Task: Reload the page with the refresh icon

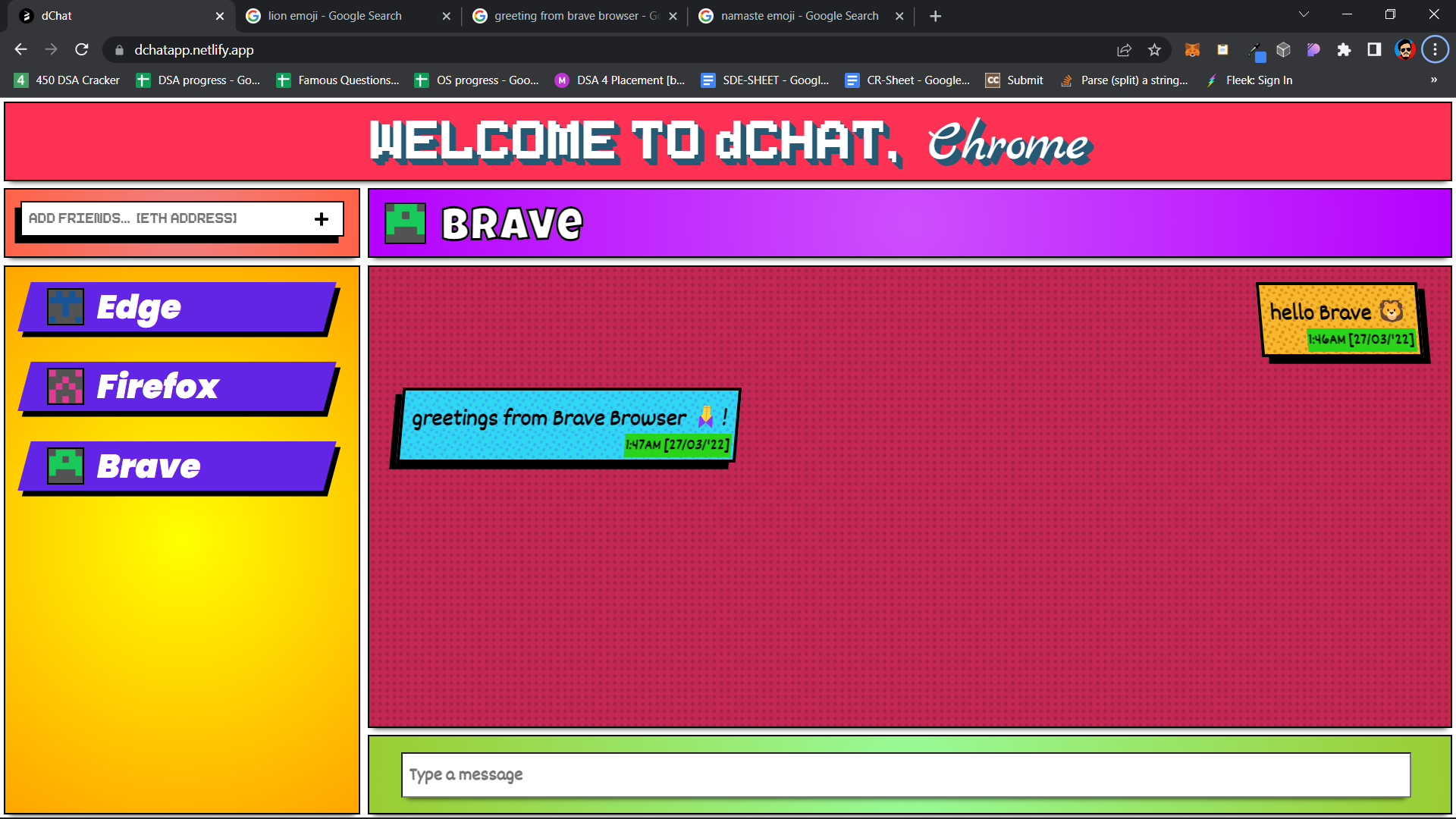Action: point(82,50)
